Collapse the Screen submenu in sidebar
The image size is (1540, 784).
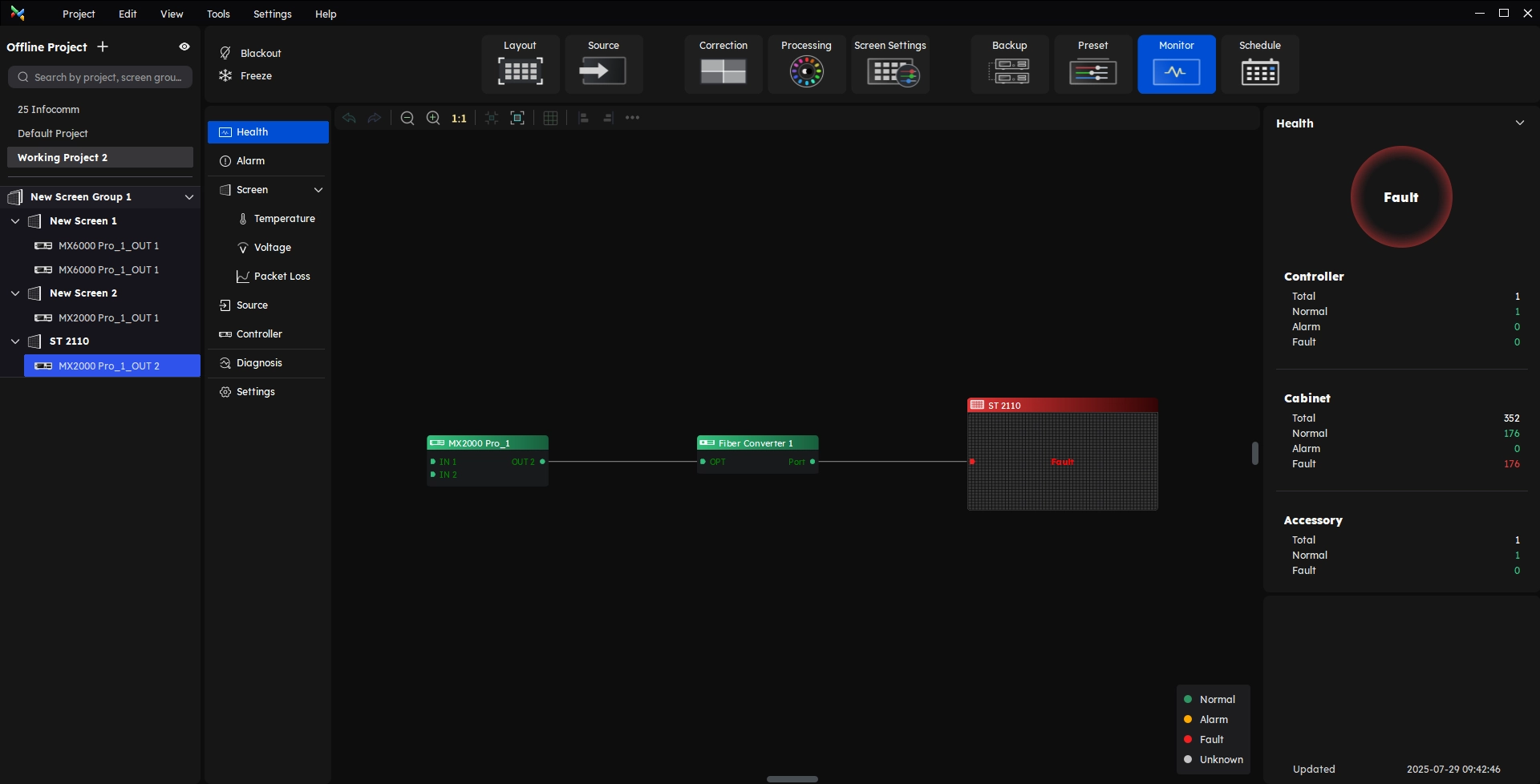pyautogui.click(x=318, y=190)
